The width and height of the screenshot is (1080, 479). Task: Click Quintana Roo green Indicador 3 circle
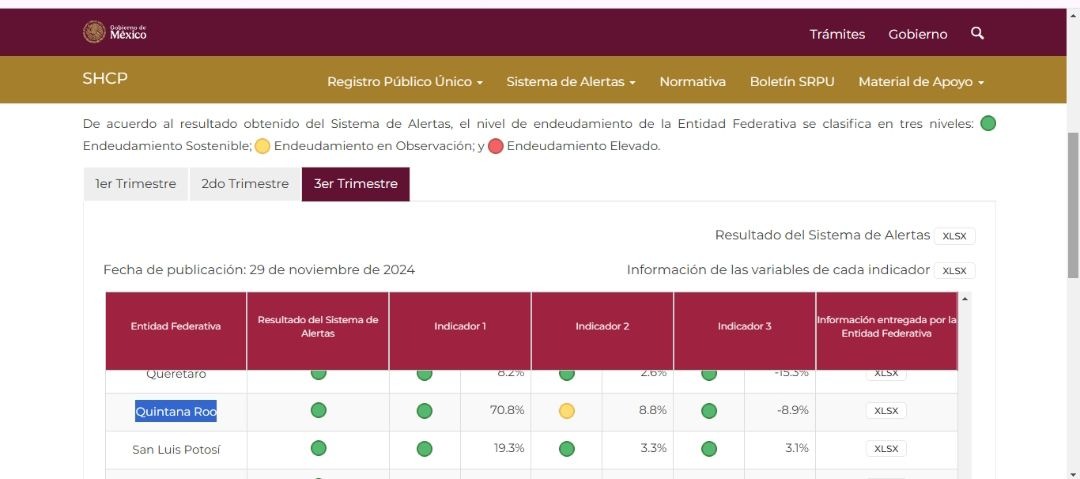[x=709, y=411]
